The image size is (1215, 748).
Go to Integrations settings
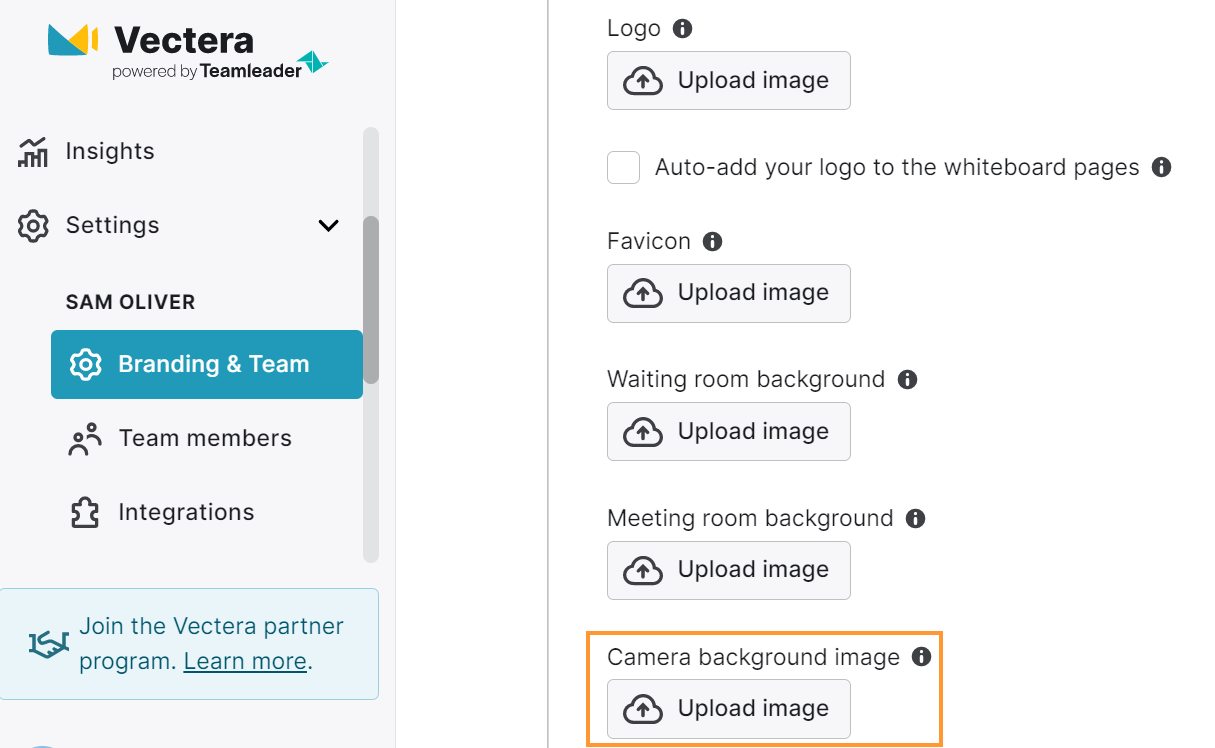[x=186, y=512]
